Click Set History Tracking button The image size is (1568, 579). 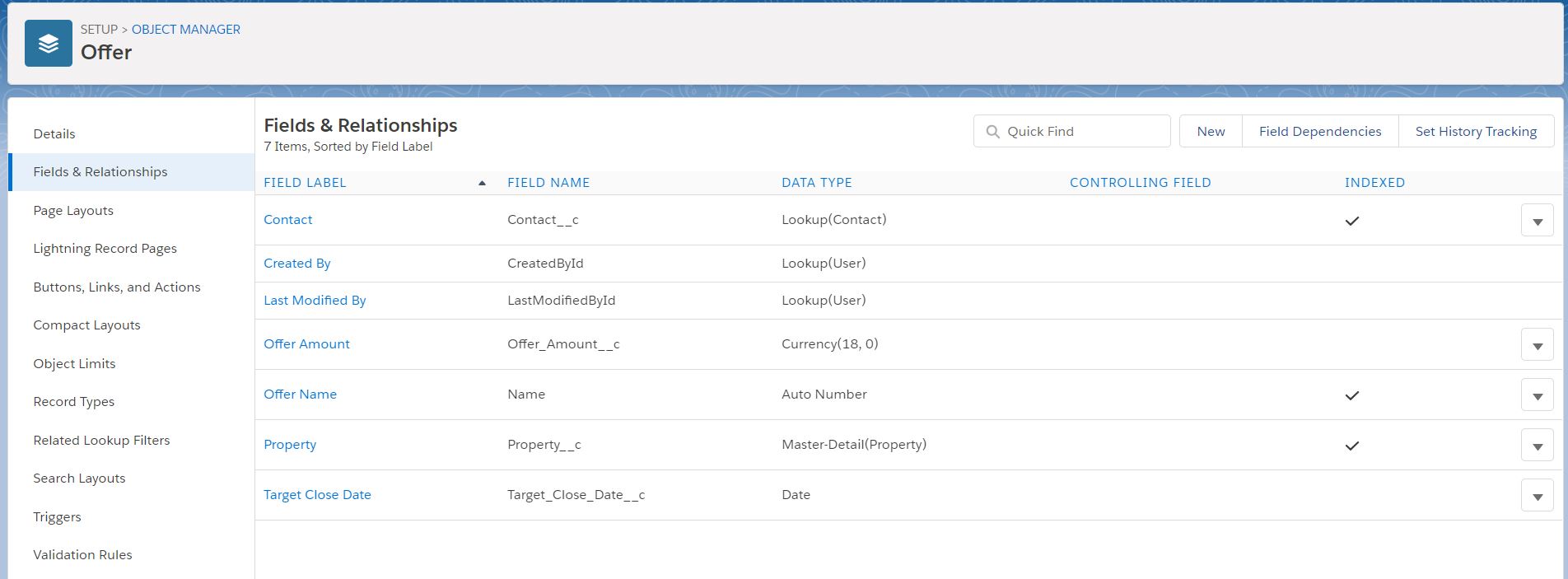[1476, 132]
